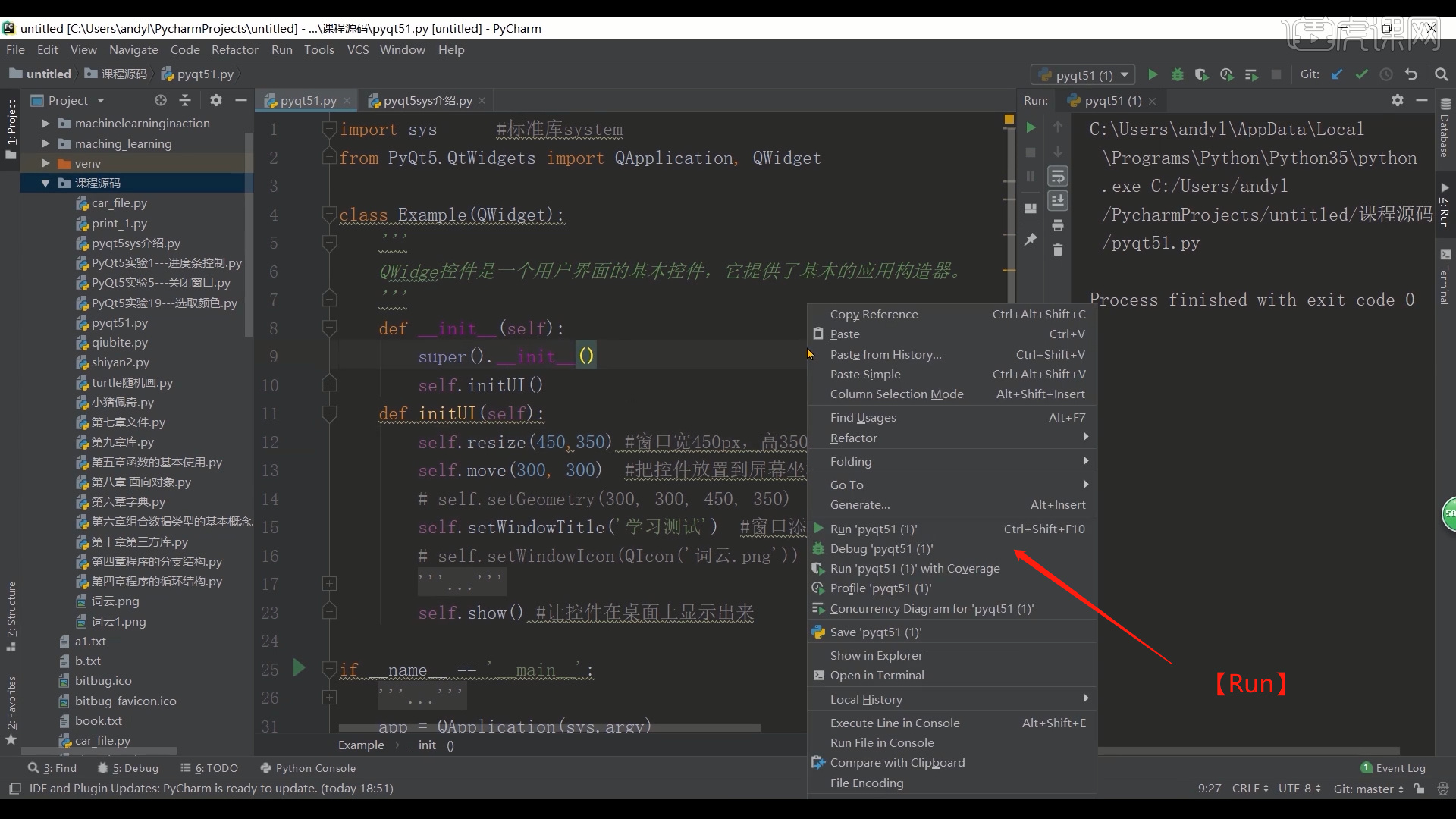Select Find Usages in context menu

[x=952, y=417]
